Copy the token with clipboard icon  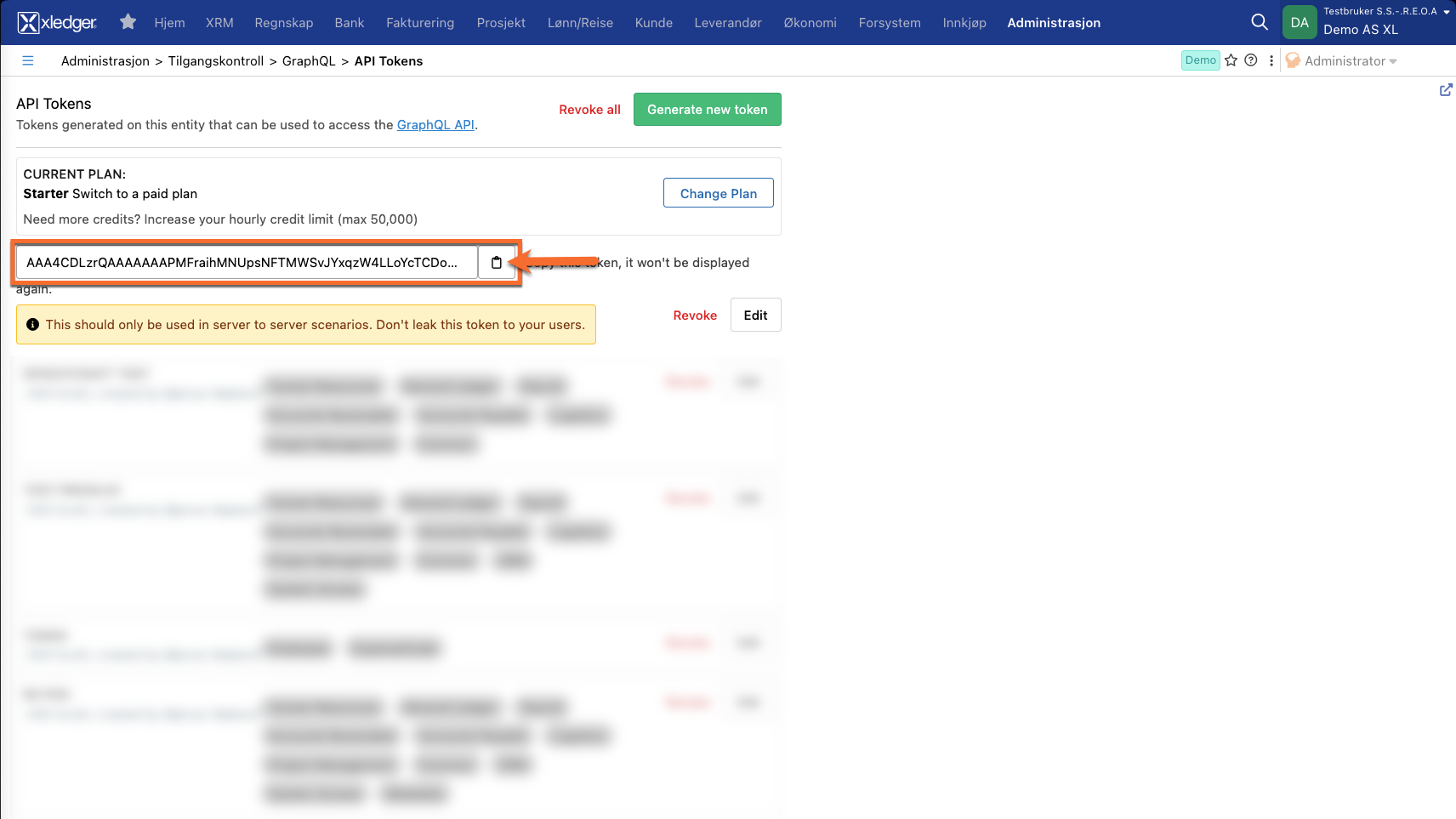pos(497,263)
